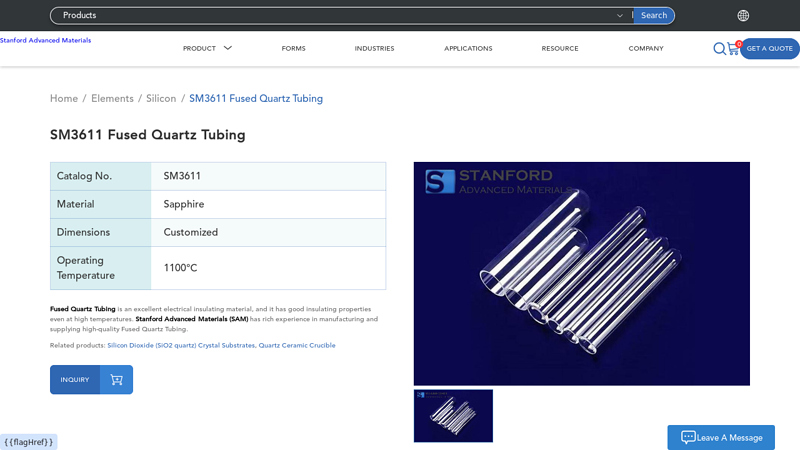
Task: Open the FORMS menu item
Action: [293, 48]
